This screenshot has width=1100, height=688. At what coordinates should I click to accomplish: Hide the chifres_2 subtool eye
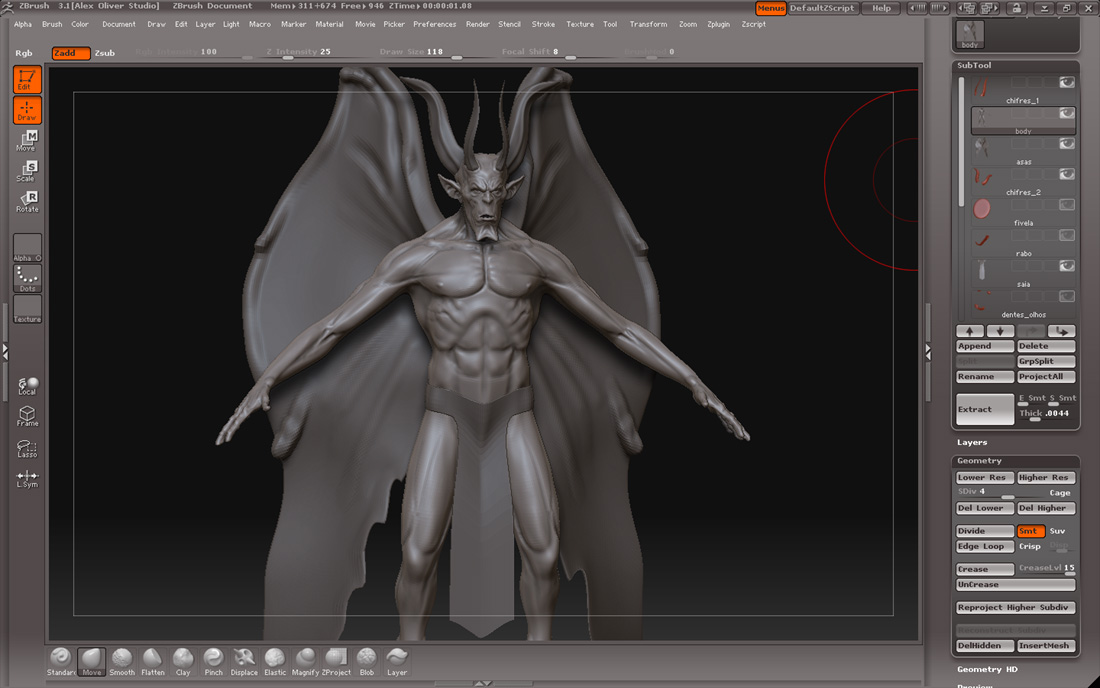pyautogui.click(x=1066, y=174)
